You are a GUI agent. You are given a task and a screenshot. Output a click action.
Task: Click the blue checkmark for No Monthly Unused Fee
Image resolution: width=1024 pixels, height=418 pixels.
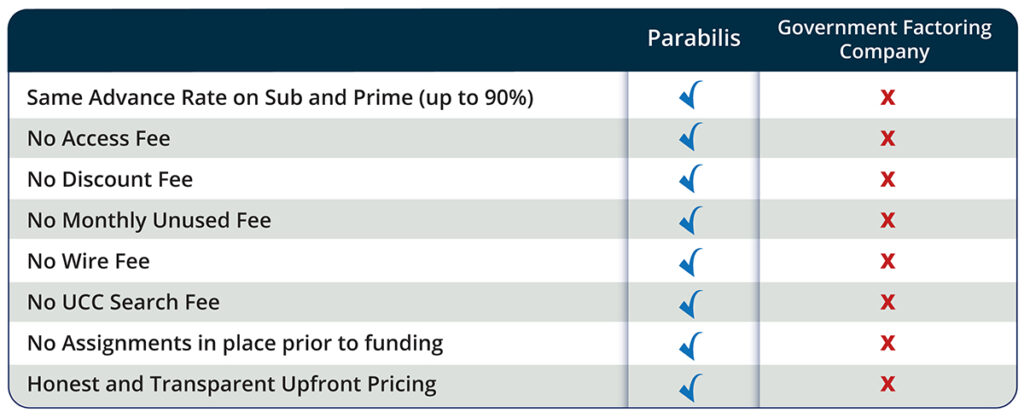(x=691, y=220)
